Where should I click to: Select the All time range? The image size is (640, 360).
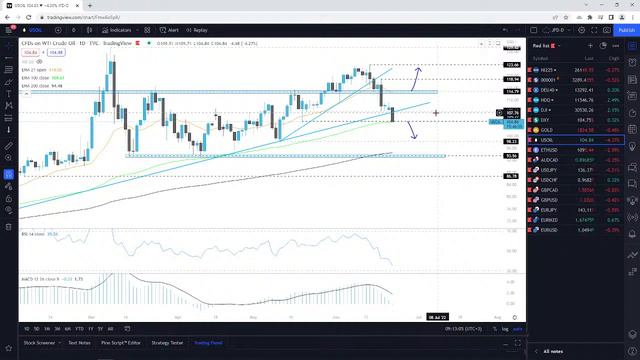tap(110, 329)
